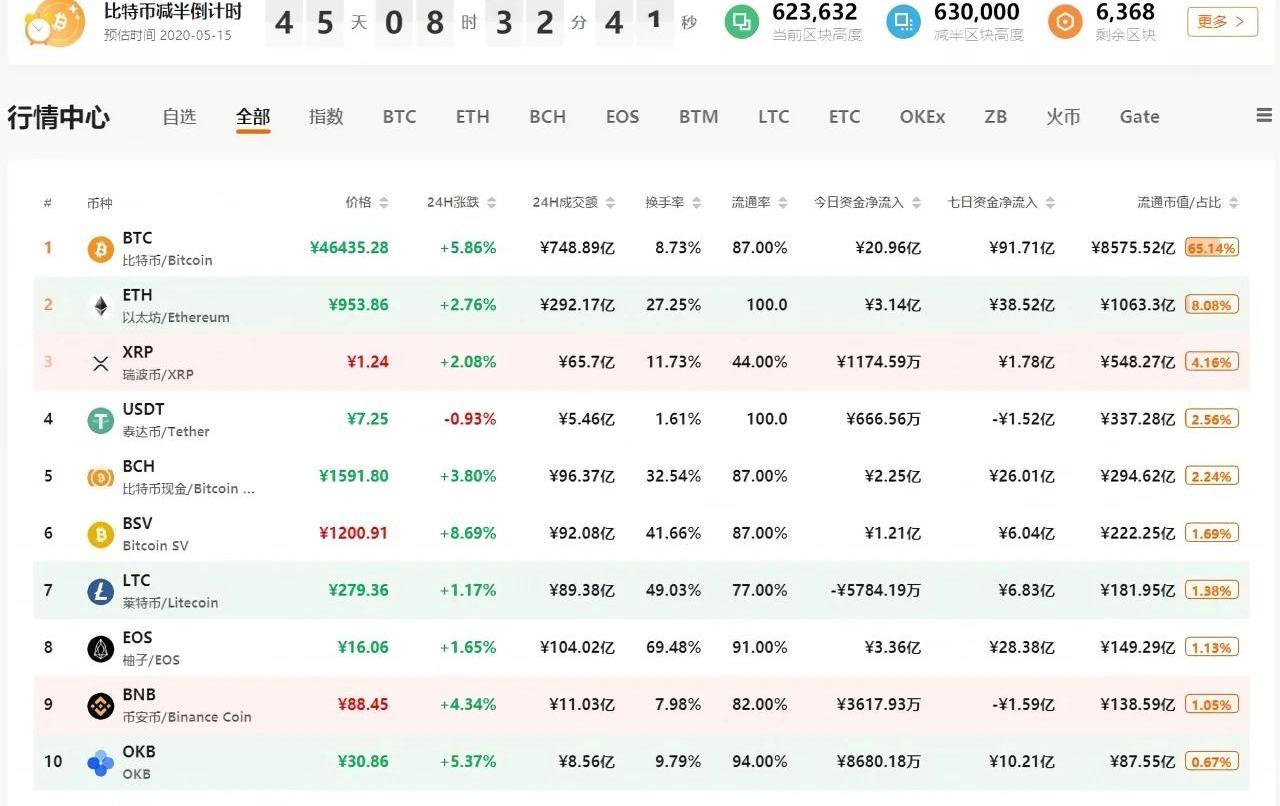Click the green current block height icon
This screenshot has height=806, width=1280.
pyautogui.click(x=741, y=21)
